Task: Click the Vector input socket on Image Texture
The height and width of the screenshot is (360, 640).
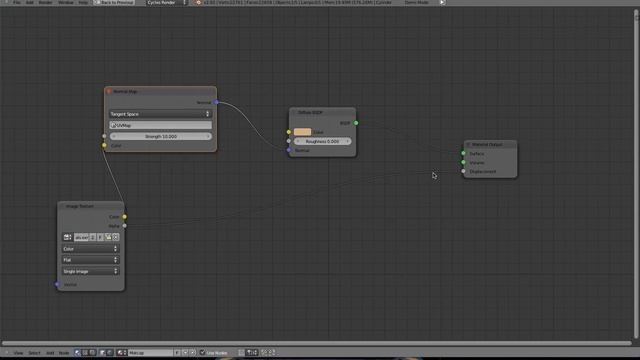Action: pos(57,284)
